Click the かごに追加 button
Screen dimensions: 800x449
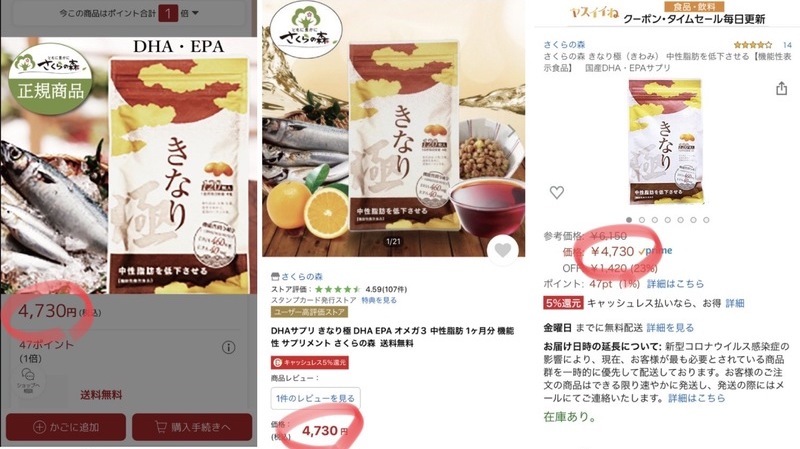click(x=66, y=427)
